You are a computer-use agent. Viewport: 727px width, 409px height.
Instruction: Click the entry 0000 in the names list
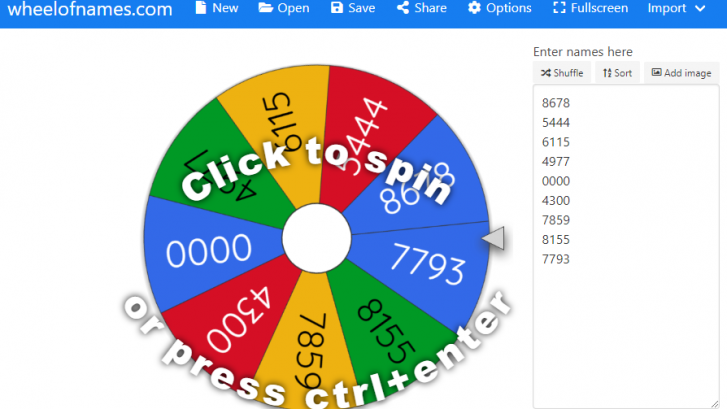point(555,181)
